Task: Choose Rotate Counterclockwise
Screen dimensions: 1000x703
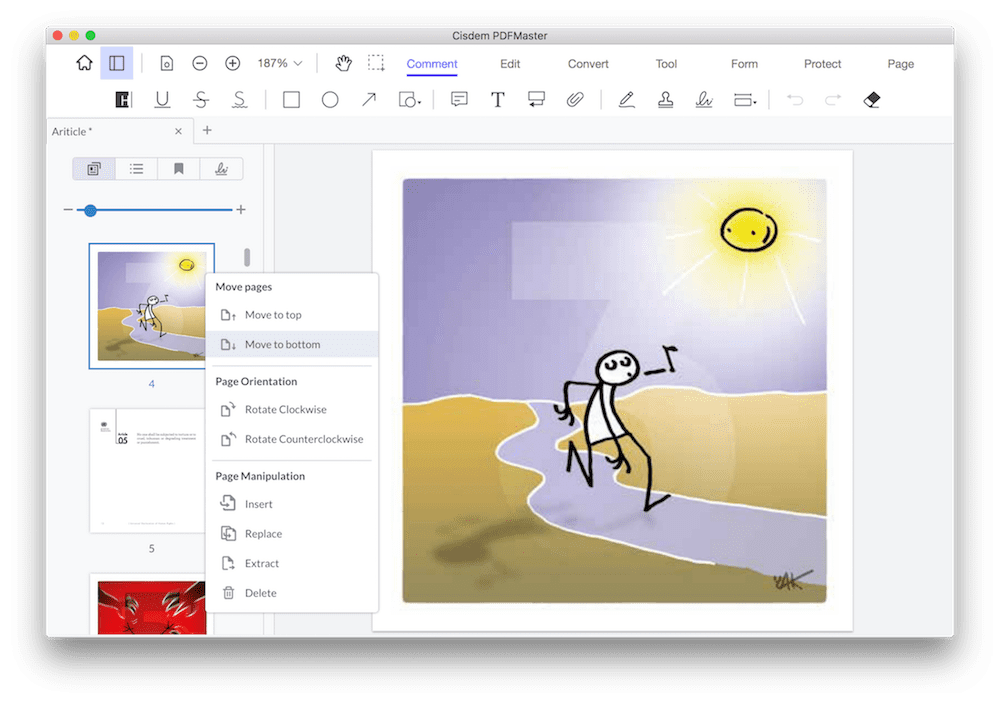Action: coord(292,439)
